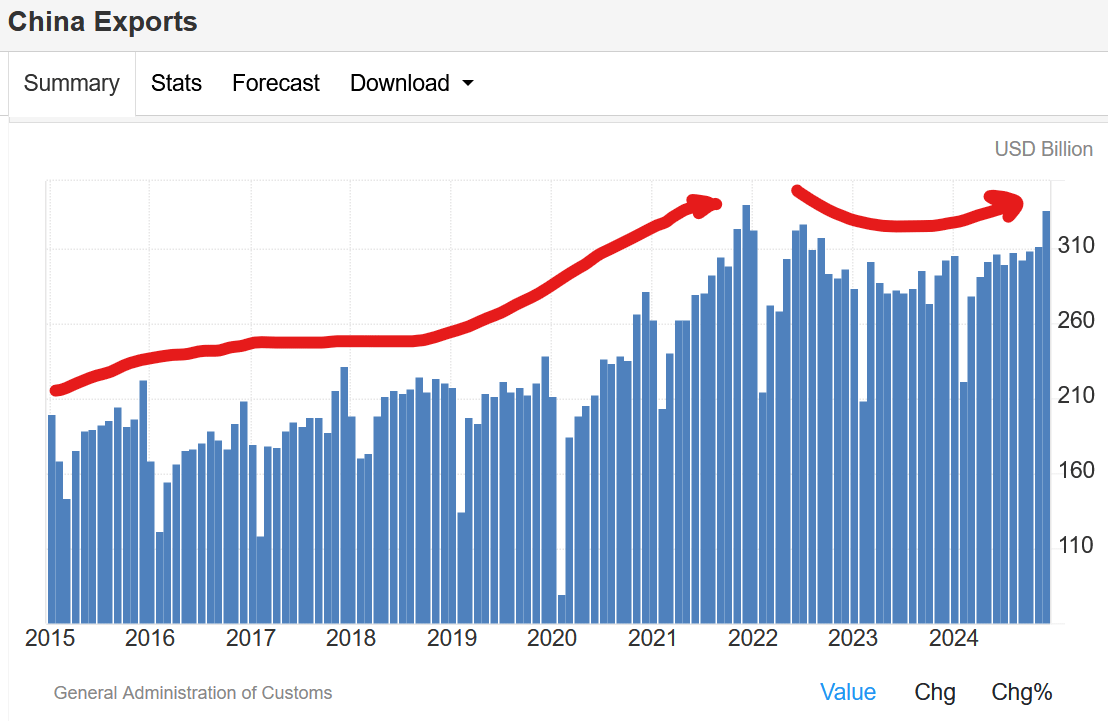Open the Summary tab
The height and width of the screenshot is (721, 1108).
pyautogui.click(x=71, y=83)
